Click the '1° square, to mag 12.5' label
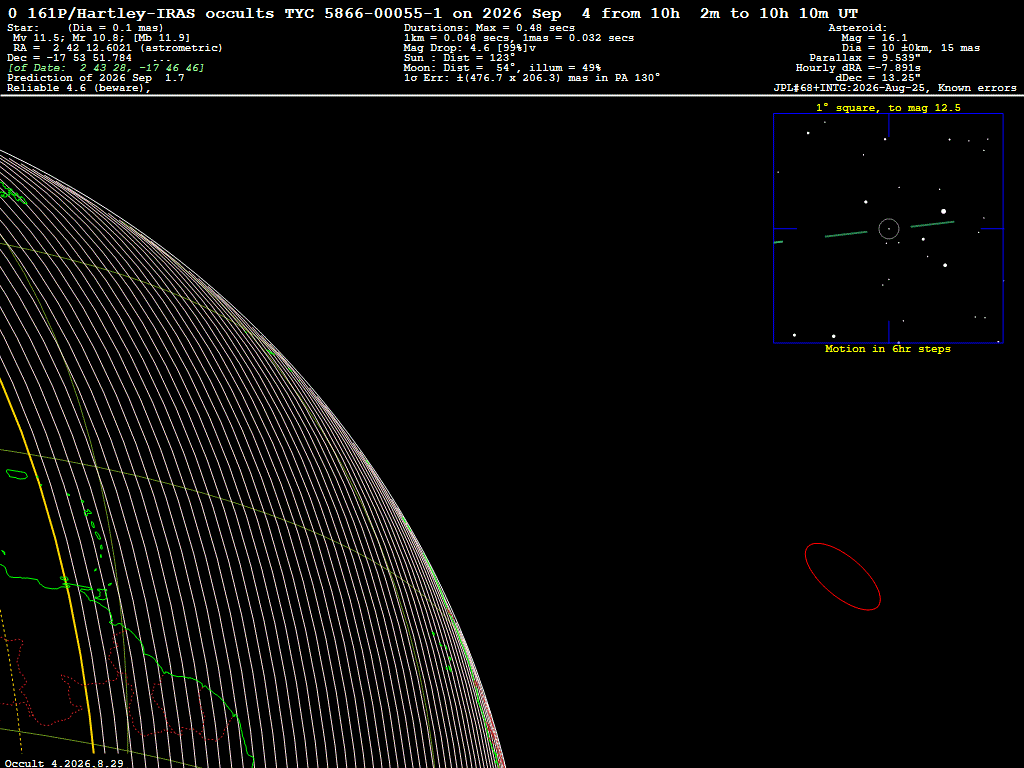Screen dimensions: 1024x768 coord(888,108)
